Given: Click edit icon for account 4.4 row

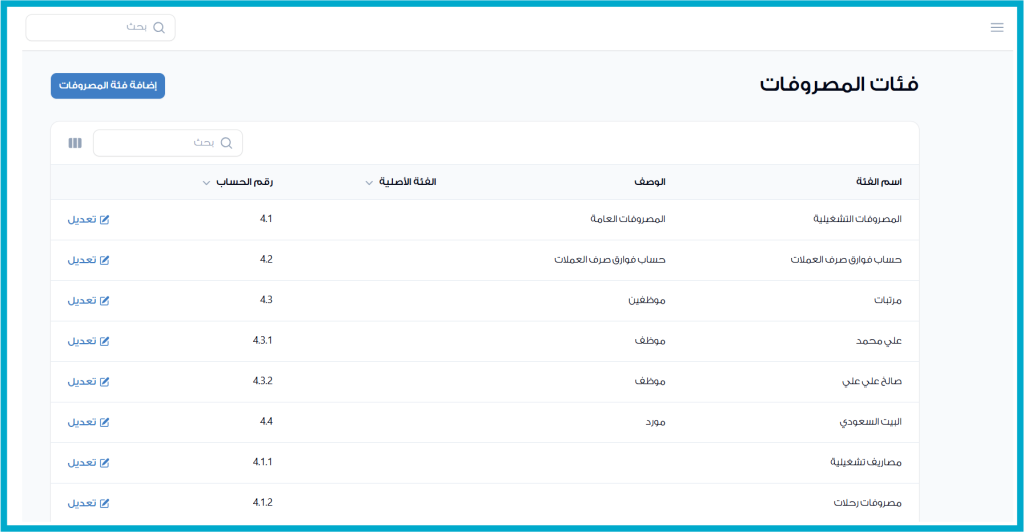Looking at the screenshot, I should pos(104,422).
